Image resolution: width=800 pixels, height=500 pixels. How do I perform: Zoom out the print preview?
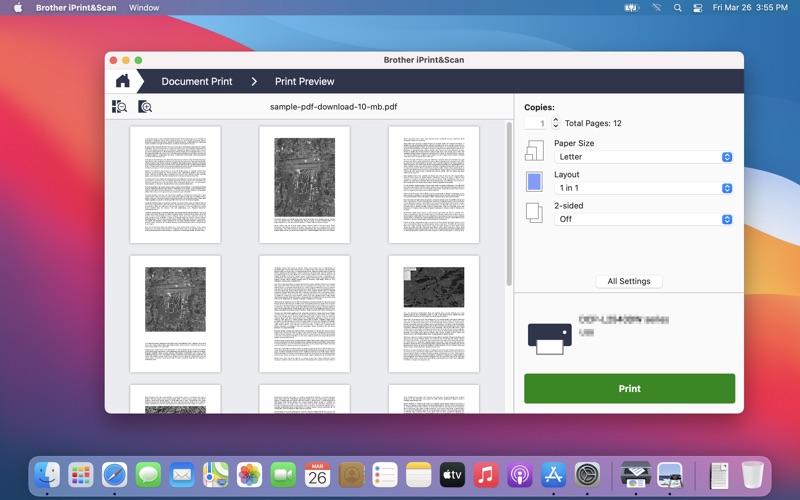pos(119,107)
